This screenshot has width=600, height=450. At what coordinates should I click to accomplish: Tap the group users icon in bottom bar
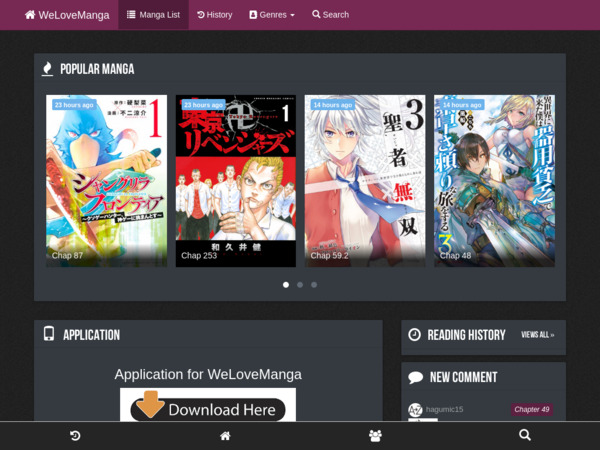(375, 435)
